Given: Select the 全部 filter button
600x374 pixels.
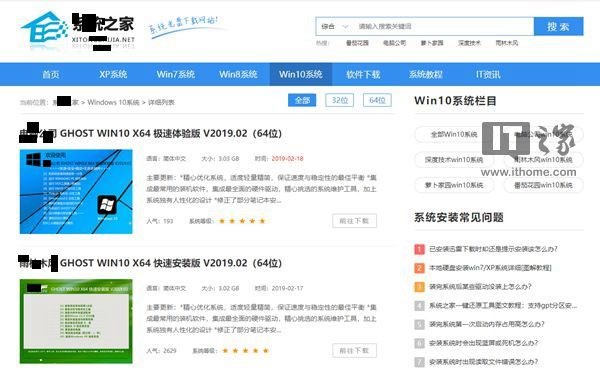Looking at the screenshot, I should (302, 100).
